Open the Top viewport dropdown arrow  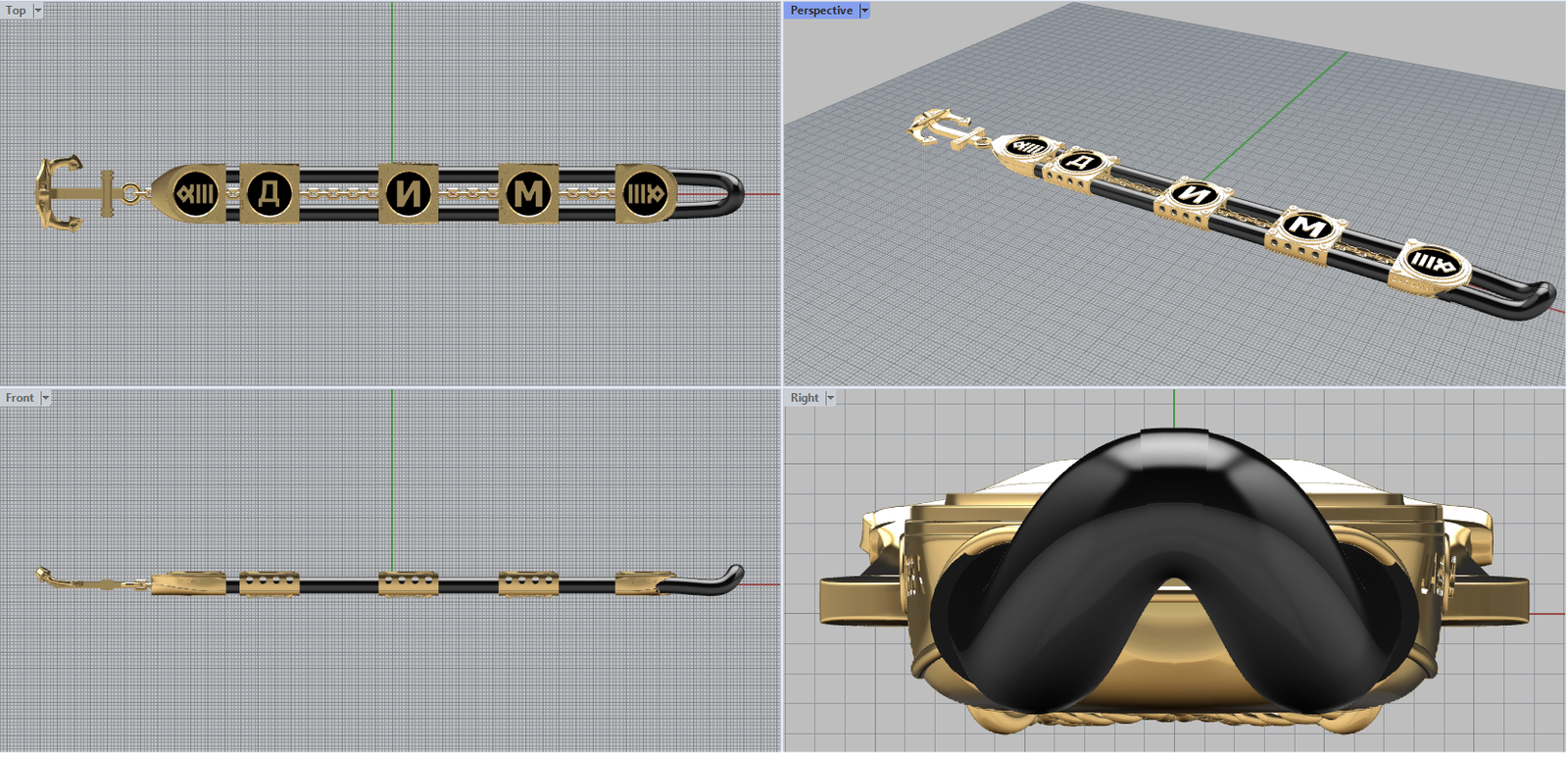[x=38, y=10]
